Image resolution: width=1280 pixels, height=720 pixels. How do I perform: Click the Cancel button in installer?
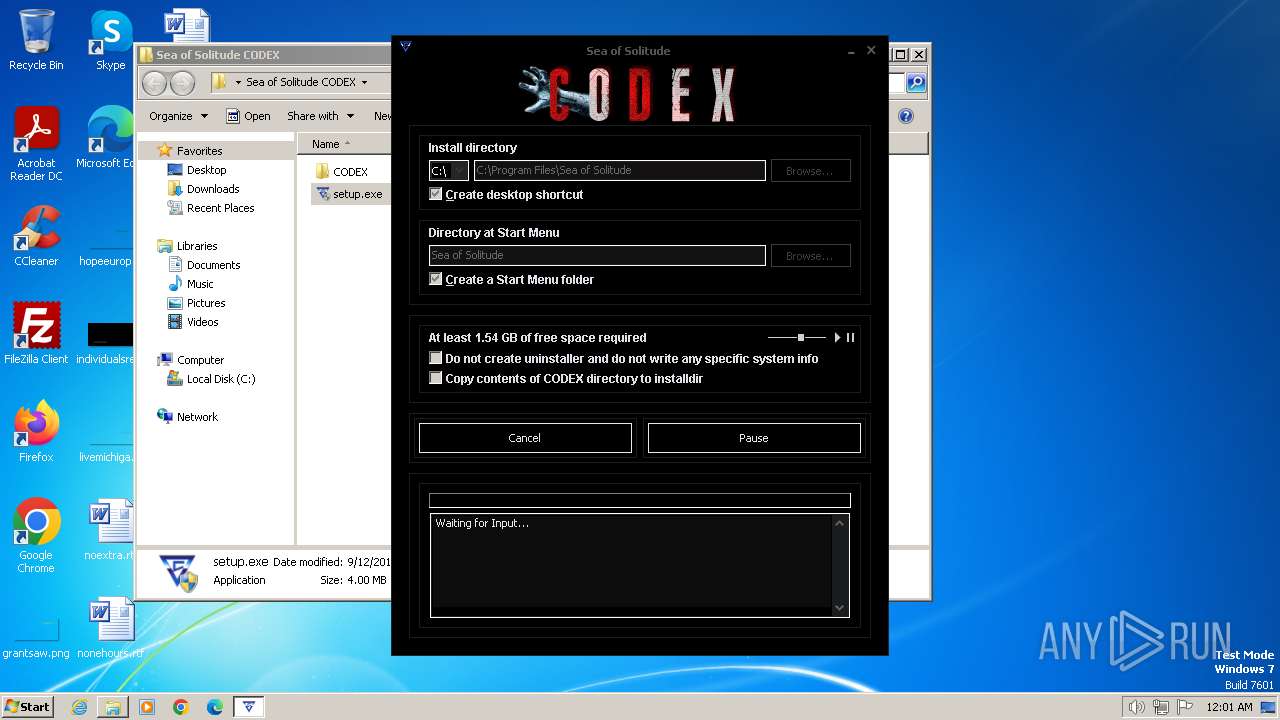pos(525,438)
